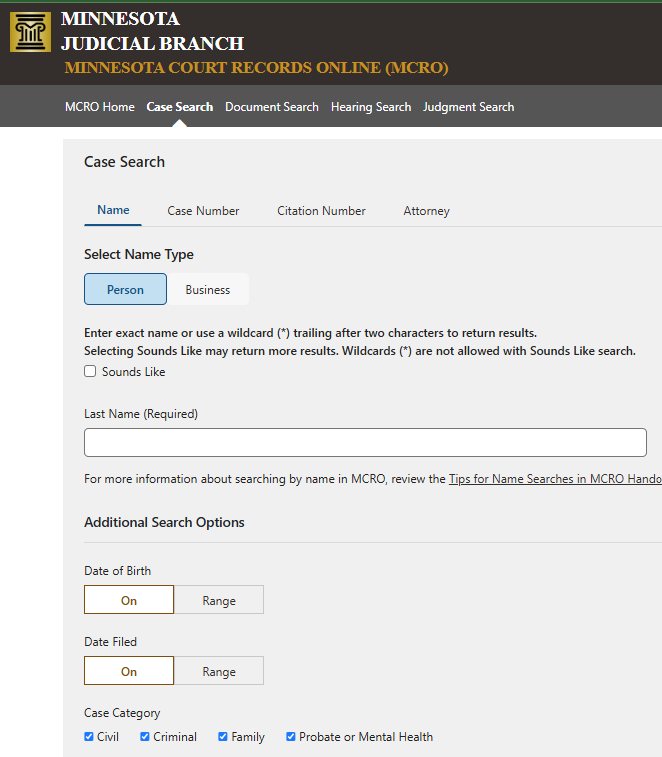662x757 pixels.
Task: Click the Select Name Type label
Action: tap(139, 254)
